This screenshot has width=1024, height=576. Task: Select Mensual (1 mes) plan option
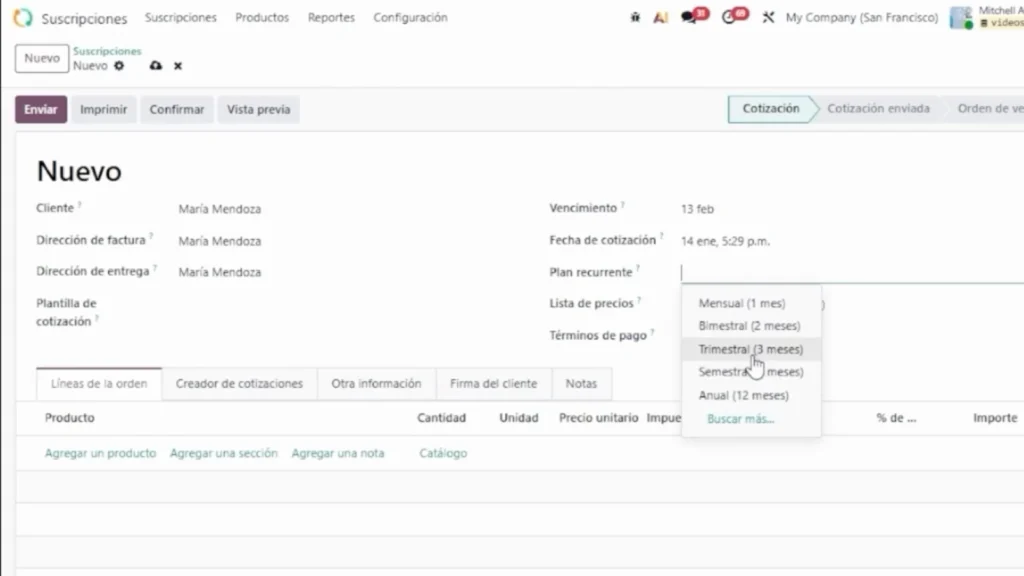point(742,303)
